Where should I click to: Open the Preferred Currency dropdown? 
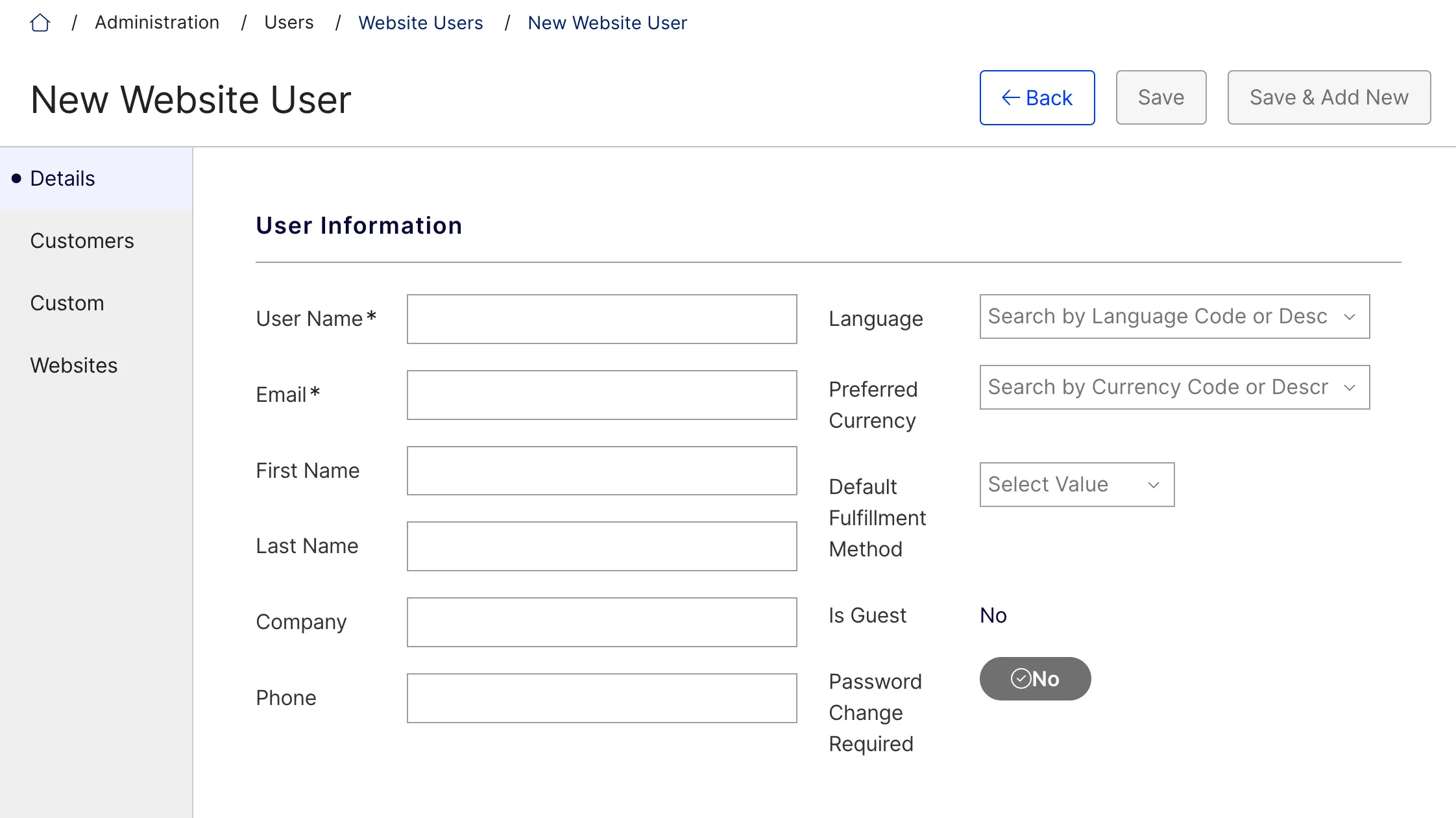pos(1174,387)
